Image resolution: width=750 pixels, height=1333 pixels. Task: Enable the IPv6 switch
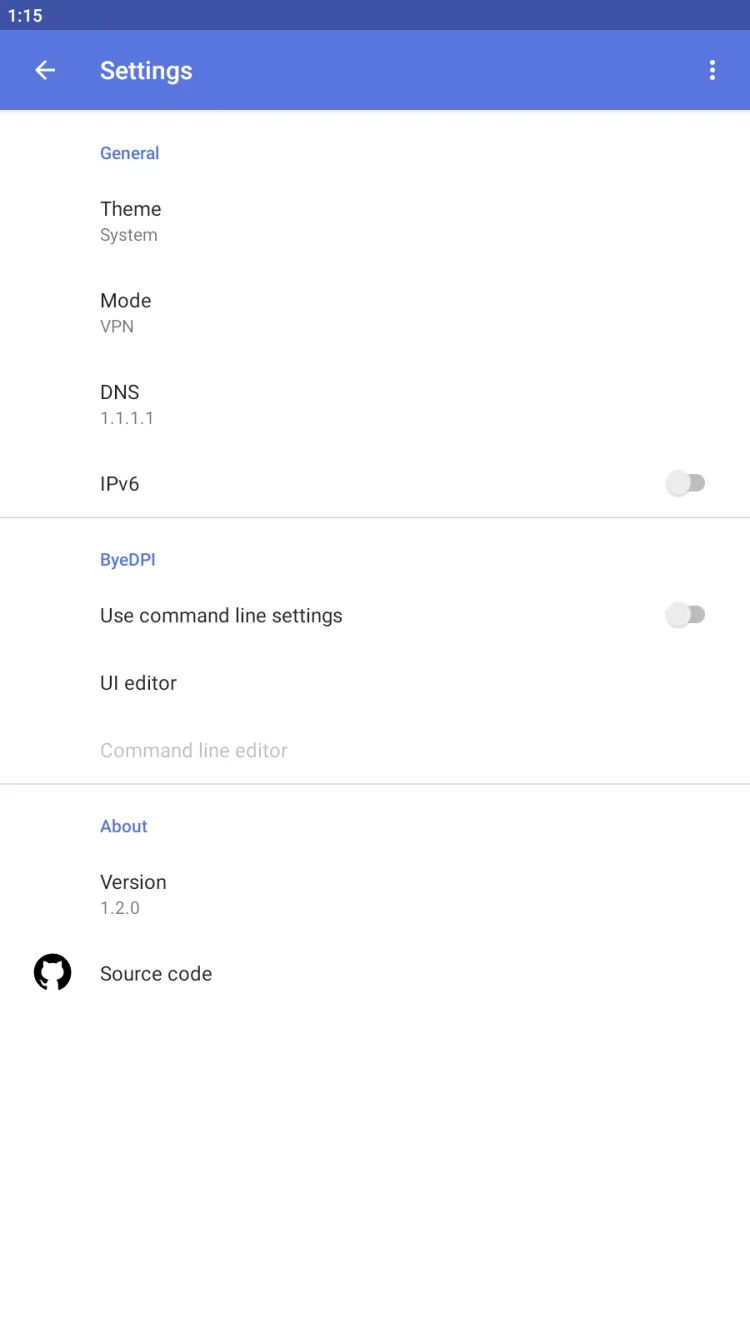686,484
